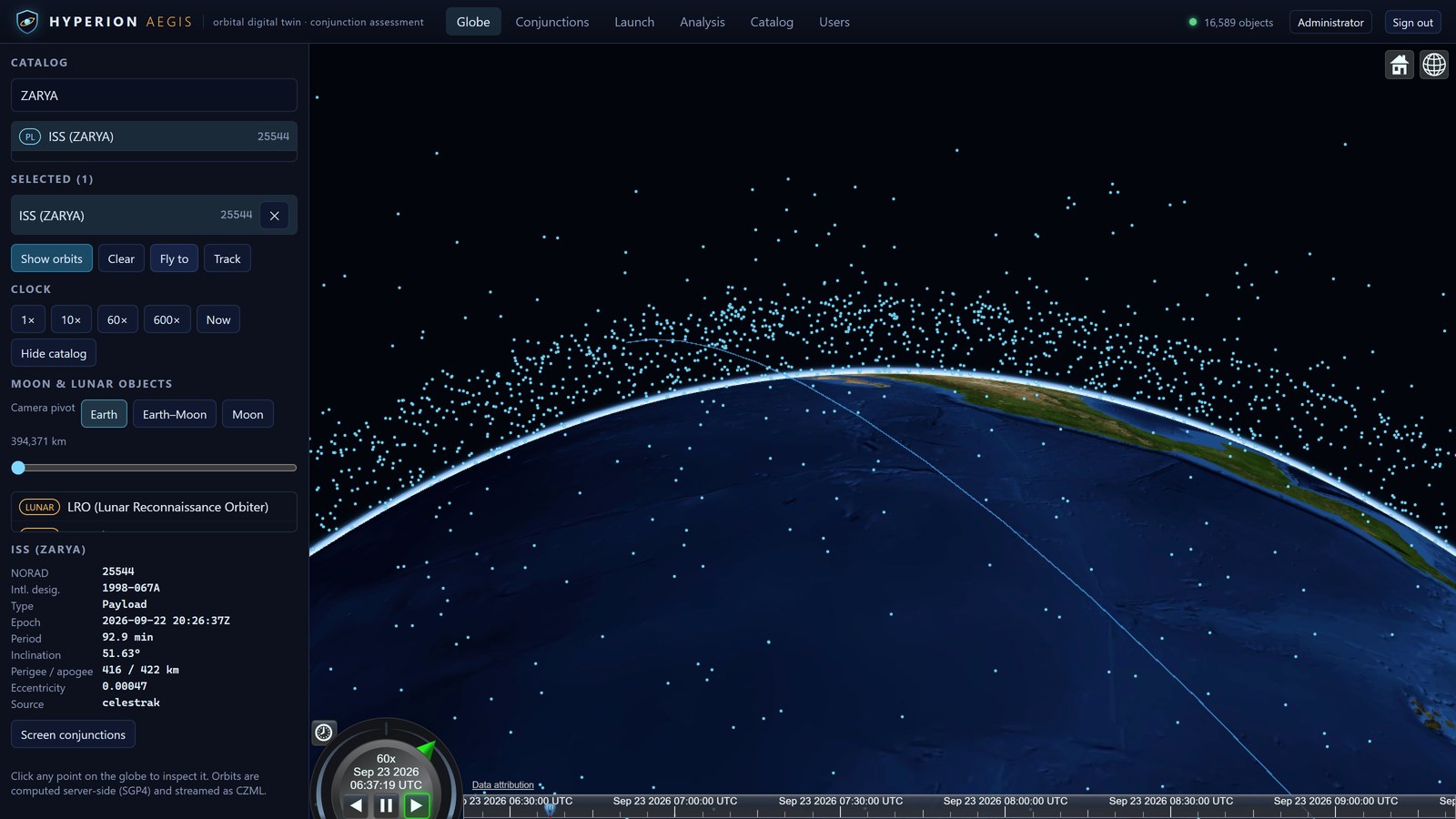Image resolution: width=1456 pixels, height=819 pixels.
Task: Click the 394,371 km distance text
Action: point(38,441)
